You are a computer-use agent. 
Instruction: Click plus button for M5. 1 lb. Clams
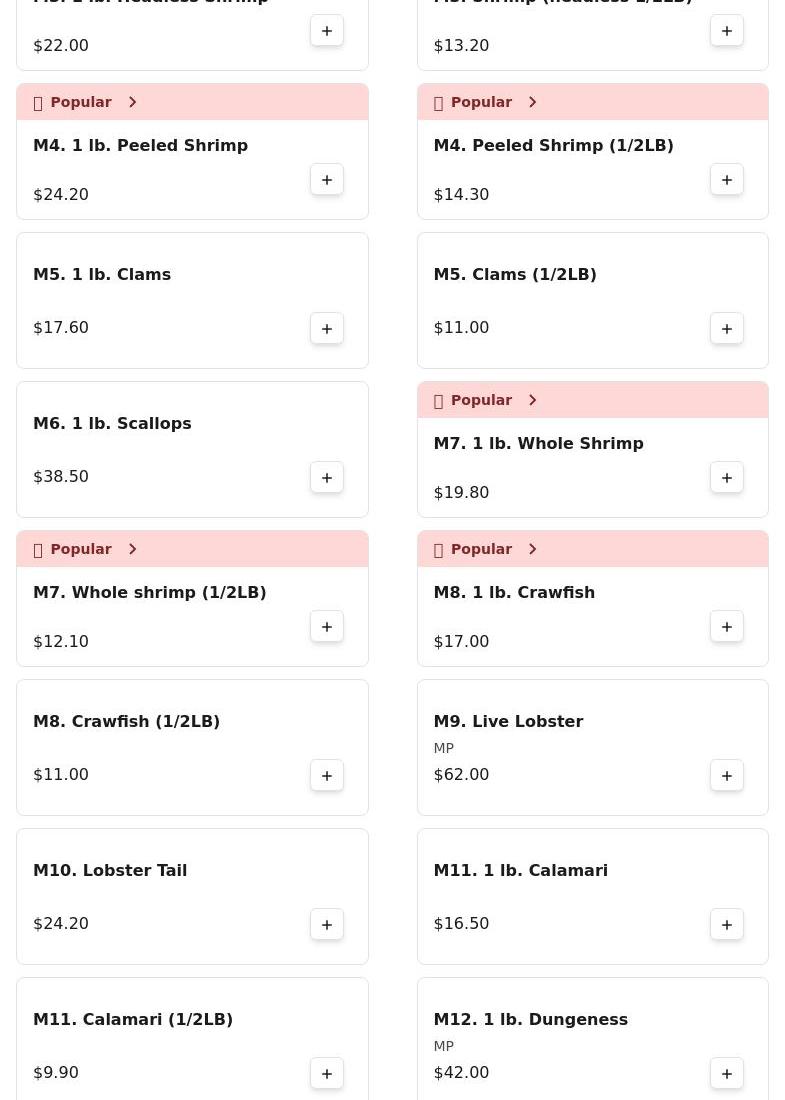(327, 329)
